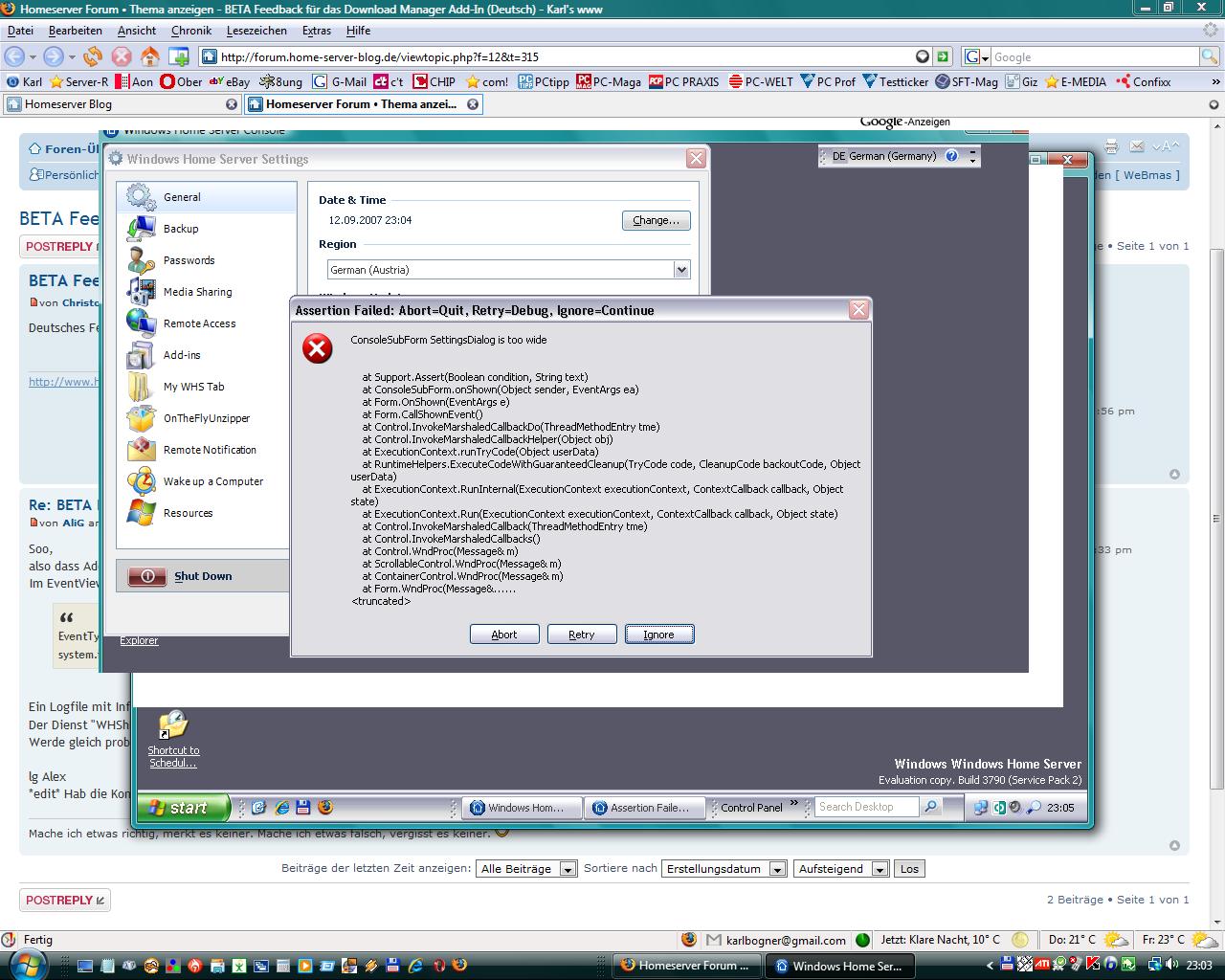Screen dimensions: 1225x980
Task: Click Firefox back arrow button
Action: point(14,56)
